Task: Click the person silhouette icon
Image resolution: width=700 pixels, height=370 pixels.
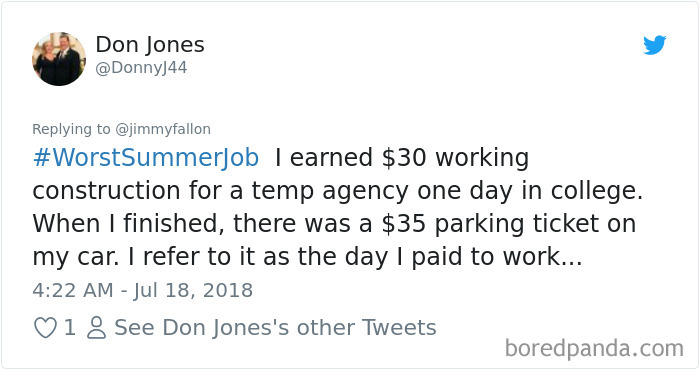Action: (x=96, y=328)
